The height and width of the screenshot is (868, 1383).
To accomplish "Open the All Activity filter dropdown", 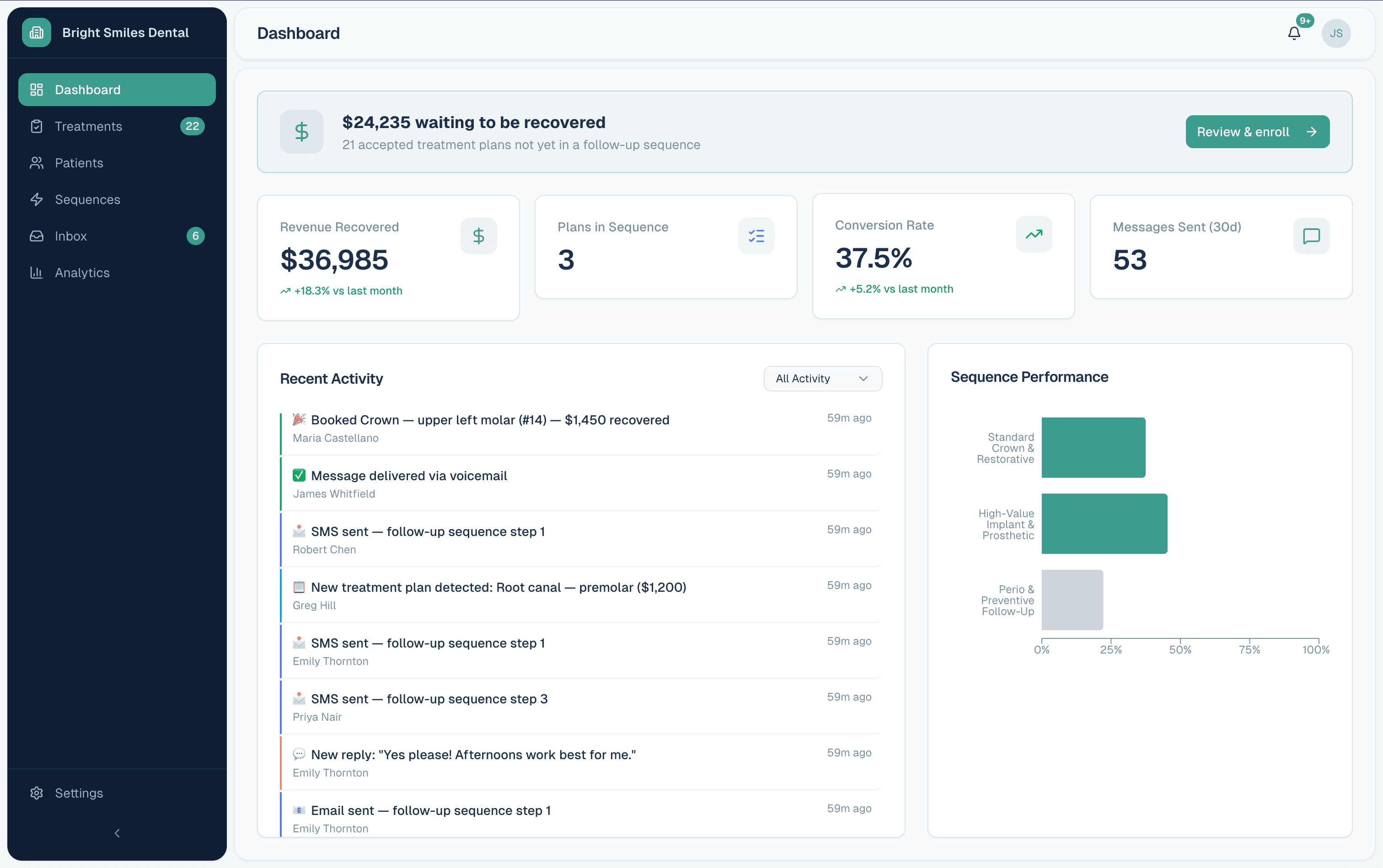I will pos(822,378).
